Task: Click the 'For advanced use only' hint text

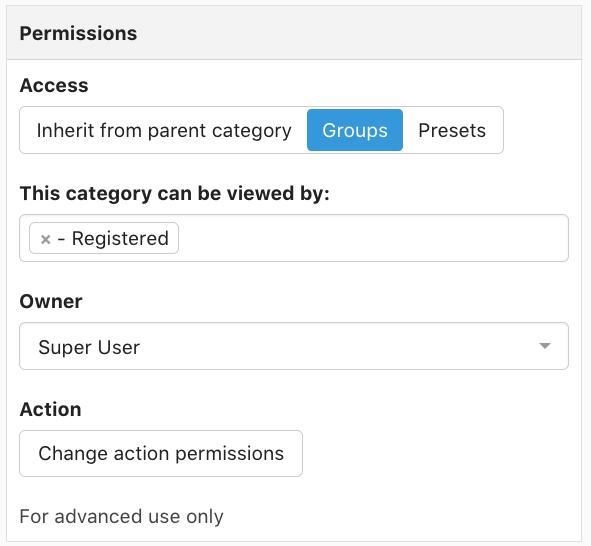Action: click(121, 516)
